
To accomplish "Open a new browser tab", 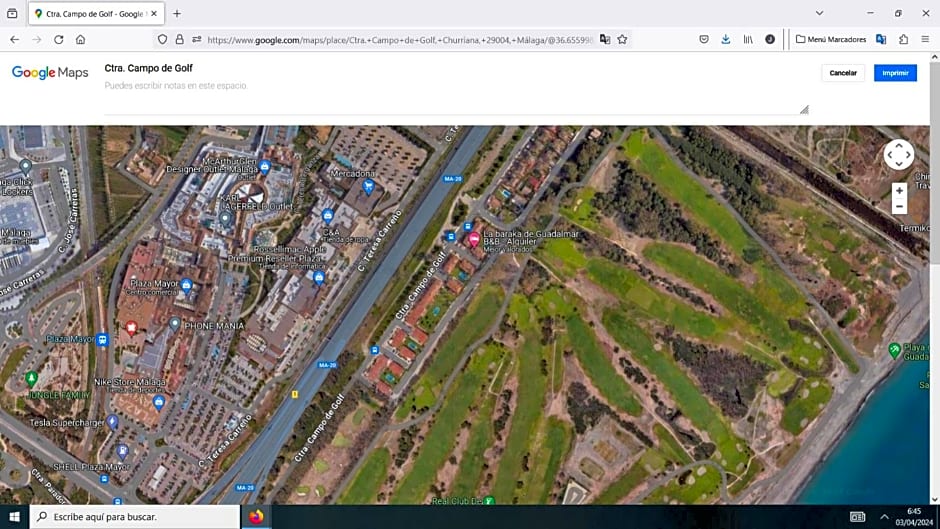I will pos(177,14).
